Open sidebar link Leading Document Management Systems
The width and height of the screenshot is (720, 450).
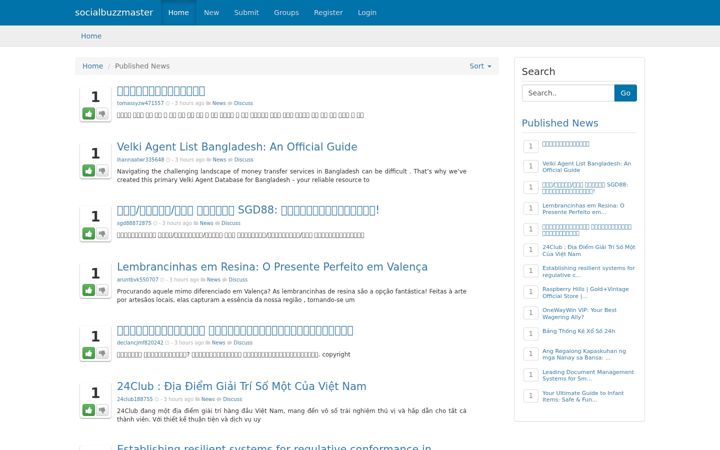pos(588,375)
